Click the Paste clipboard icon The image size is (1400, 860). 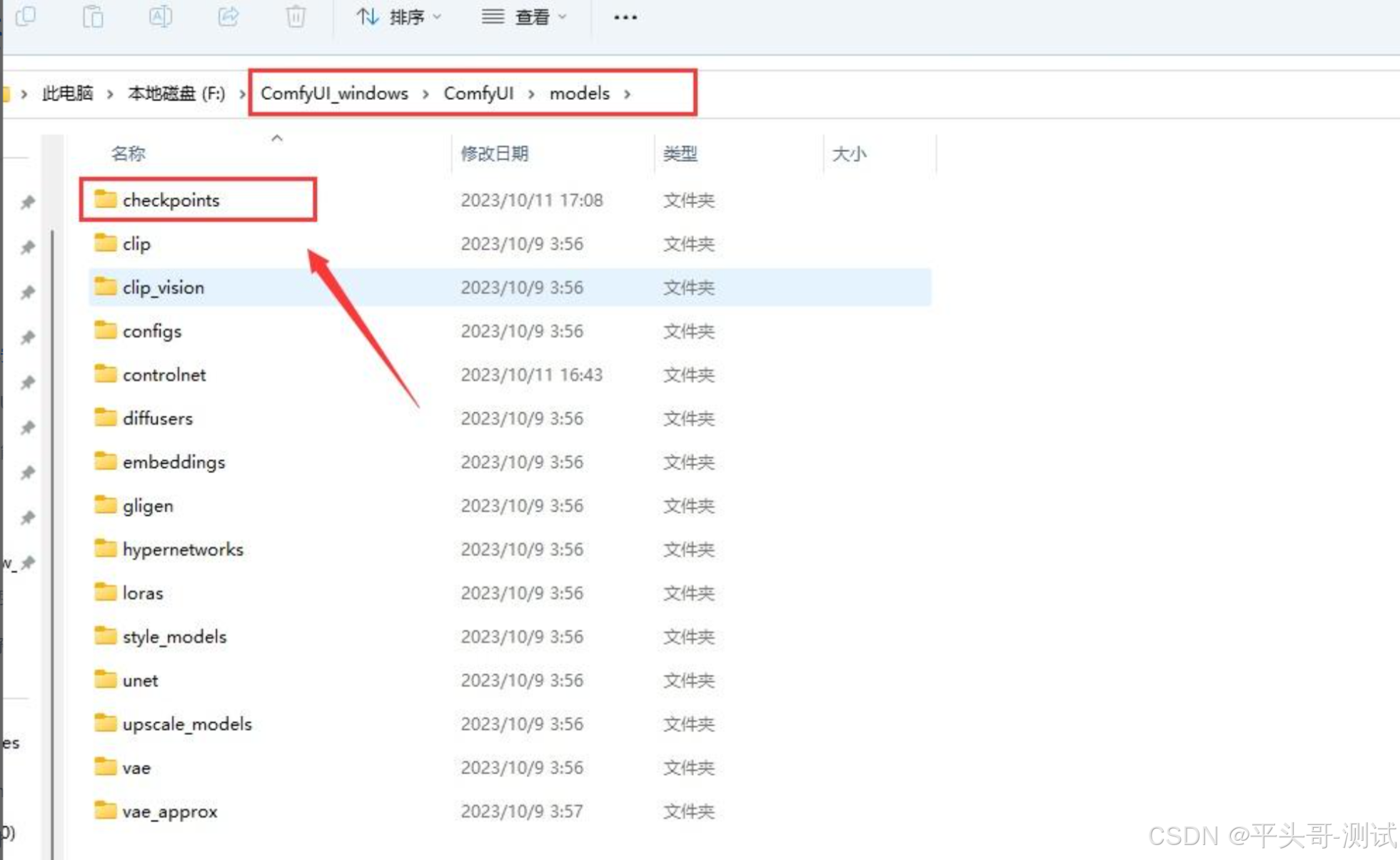(93, 16)
